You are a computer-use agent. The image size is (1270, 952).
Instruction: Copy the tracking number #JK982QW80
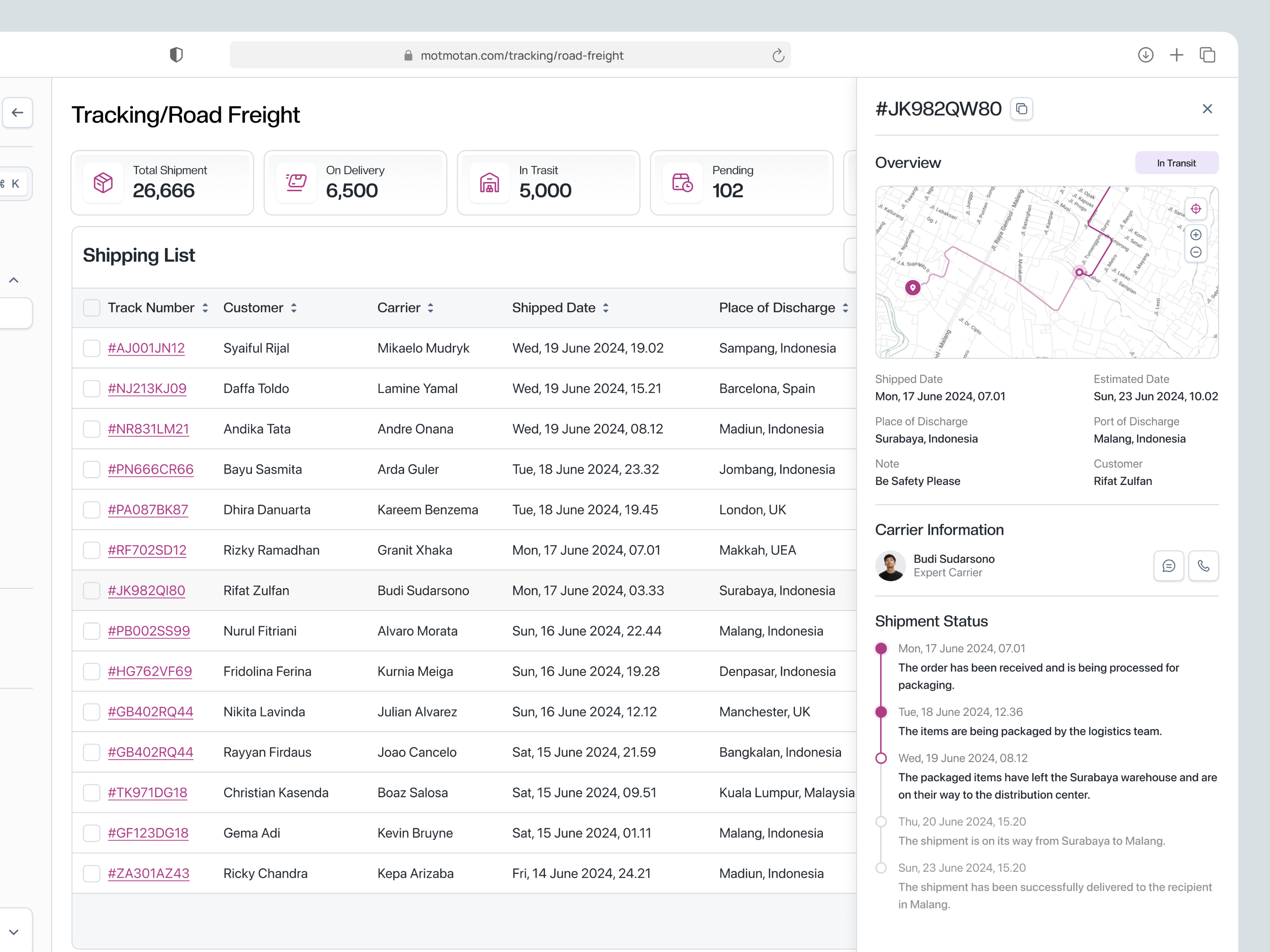[1022, 108]
